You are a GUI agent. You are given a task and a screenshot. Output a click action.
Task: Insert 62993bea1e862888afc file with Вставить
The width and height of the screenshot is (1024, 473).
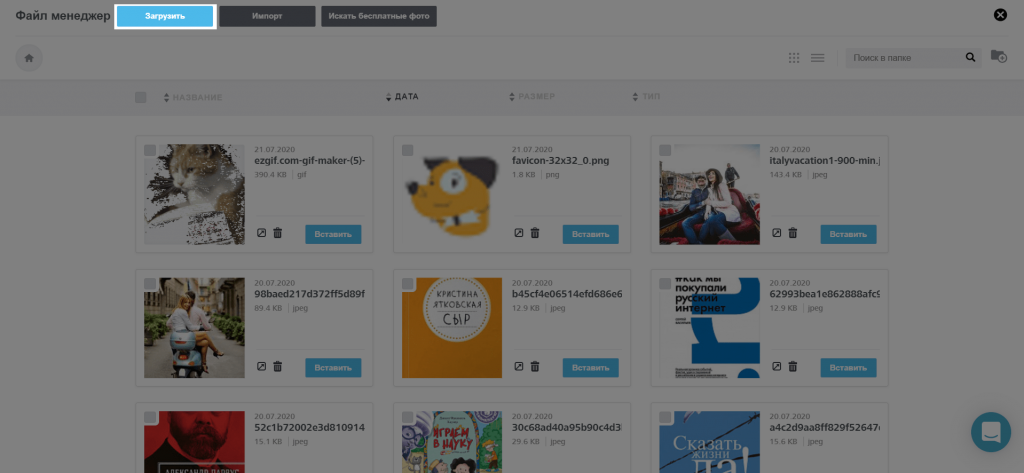[848, 368]
